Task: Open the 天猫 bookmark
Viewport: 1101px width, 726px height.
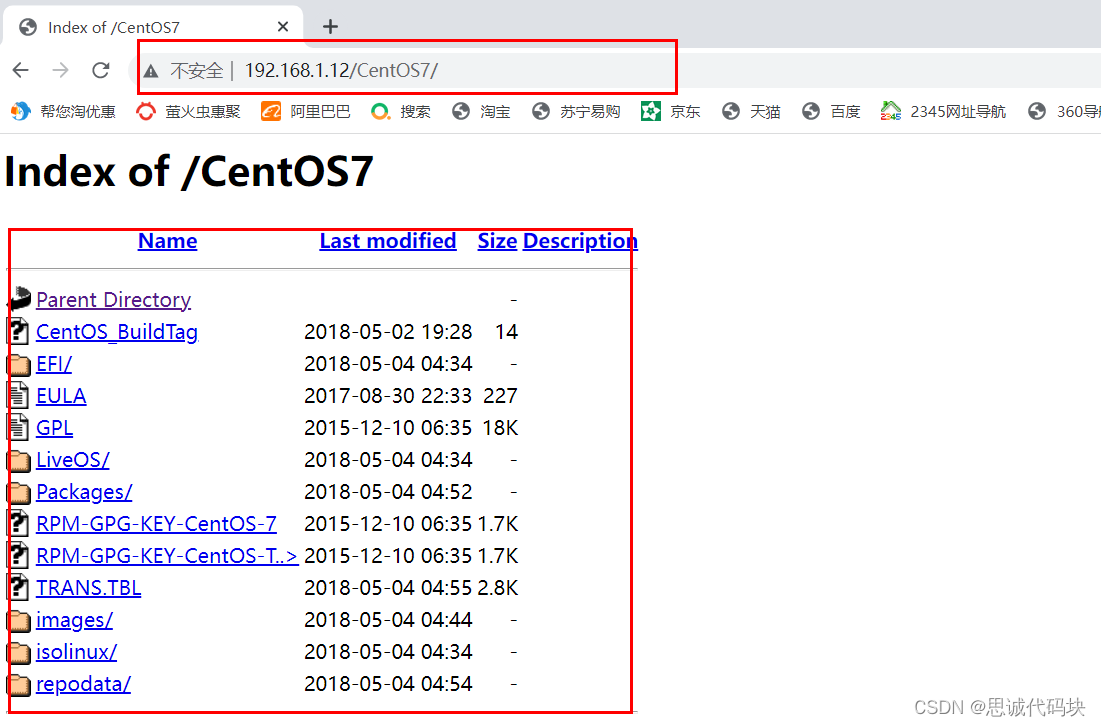Action: point(751,112)
